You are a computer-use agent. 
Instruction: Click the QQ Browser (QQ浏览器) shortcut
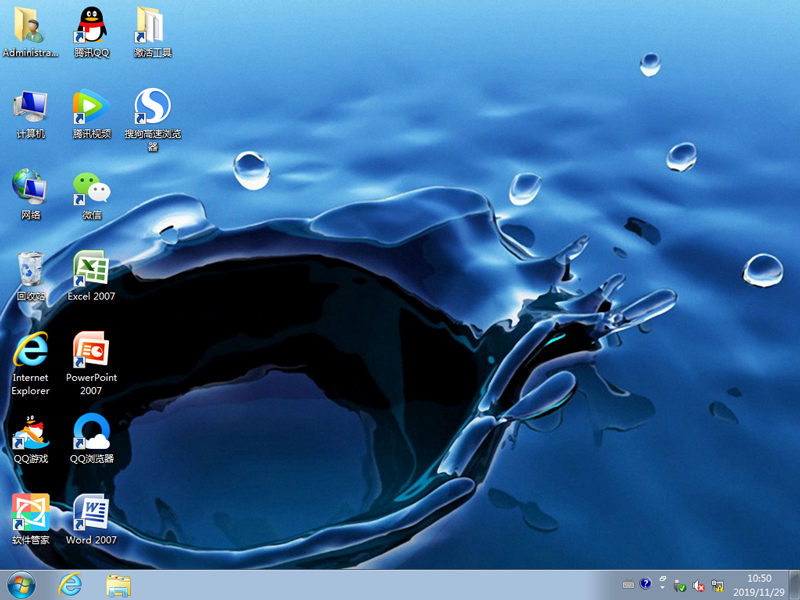[x=91, y=433]
